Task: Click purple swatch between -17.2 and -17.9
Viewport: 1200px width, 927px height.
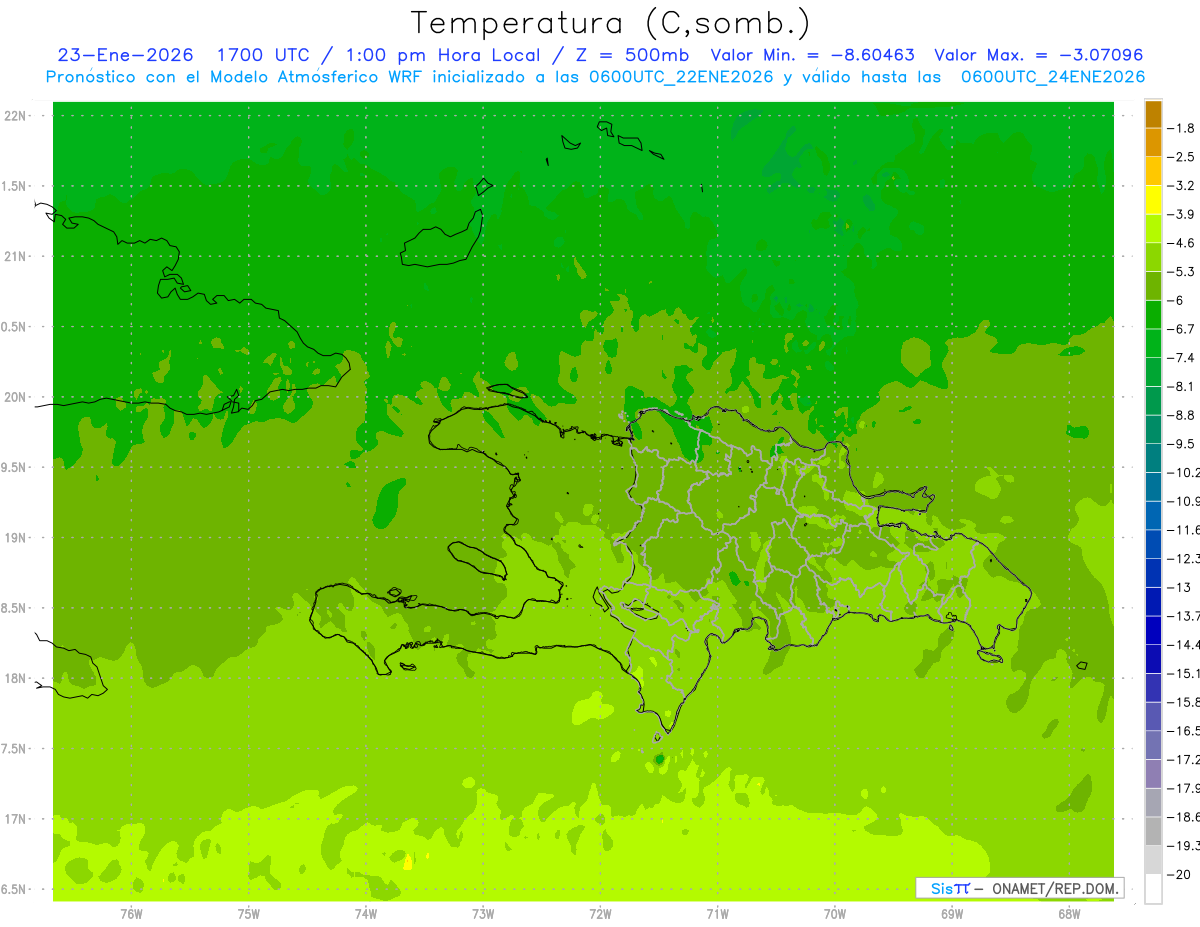Action: [1154, 773]
